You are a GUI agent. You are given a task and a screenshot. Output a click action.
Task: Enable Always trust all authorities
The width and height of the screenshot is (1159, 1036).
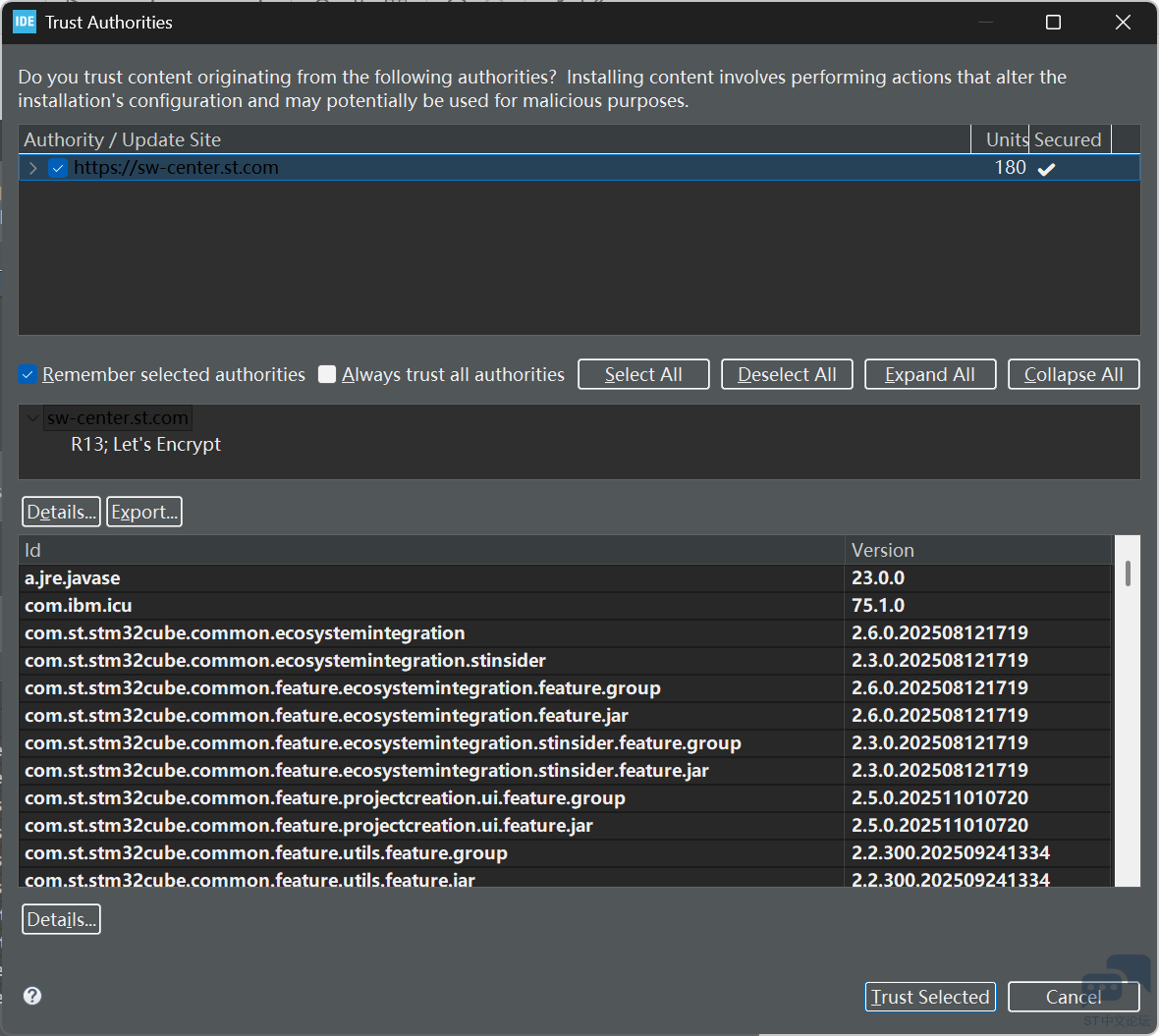(328, 374)
